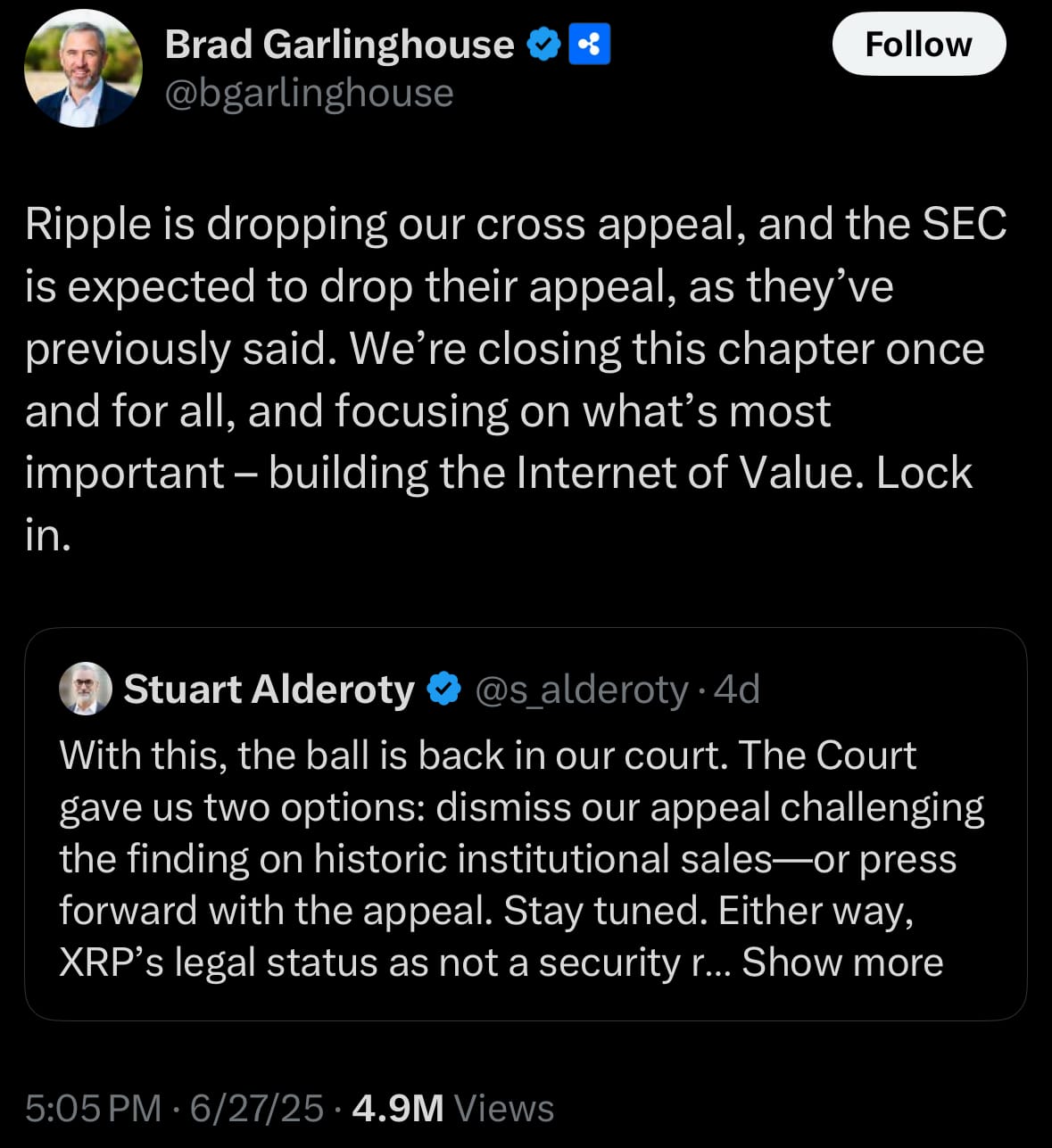
Task: Click the Ripple affiliate badge icon
Action: coord(590,45)
